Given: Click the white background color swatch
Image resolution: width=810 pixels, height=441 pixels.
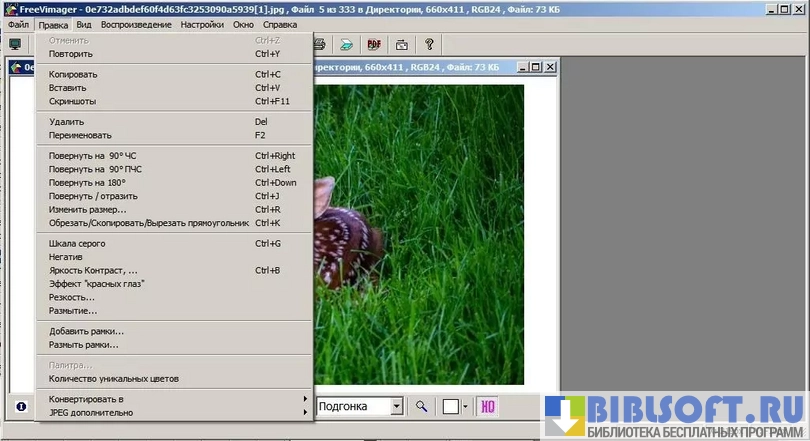Looking at the screenshot, I should coord(451,406).
